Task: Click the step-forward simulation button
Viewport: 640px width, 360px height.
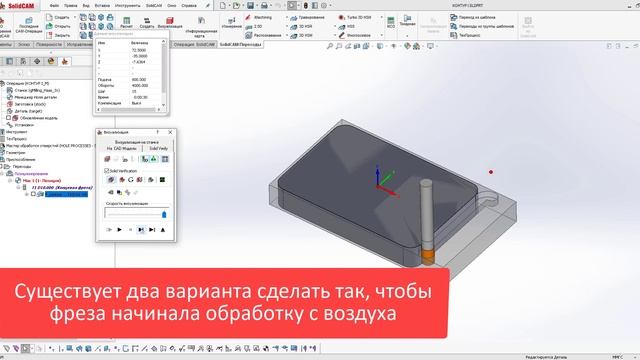Action: (141, 230)
